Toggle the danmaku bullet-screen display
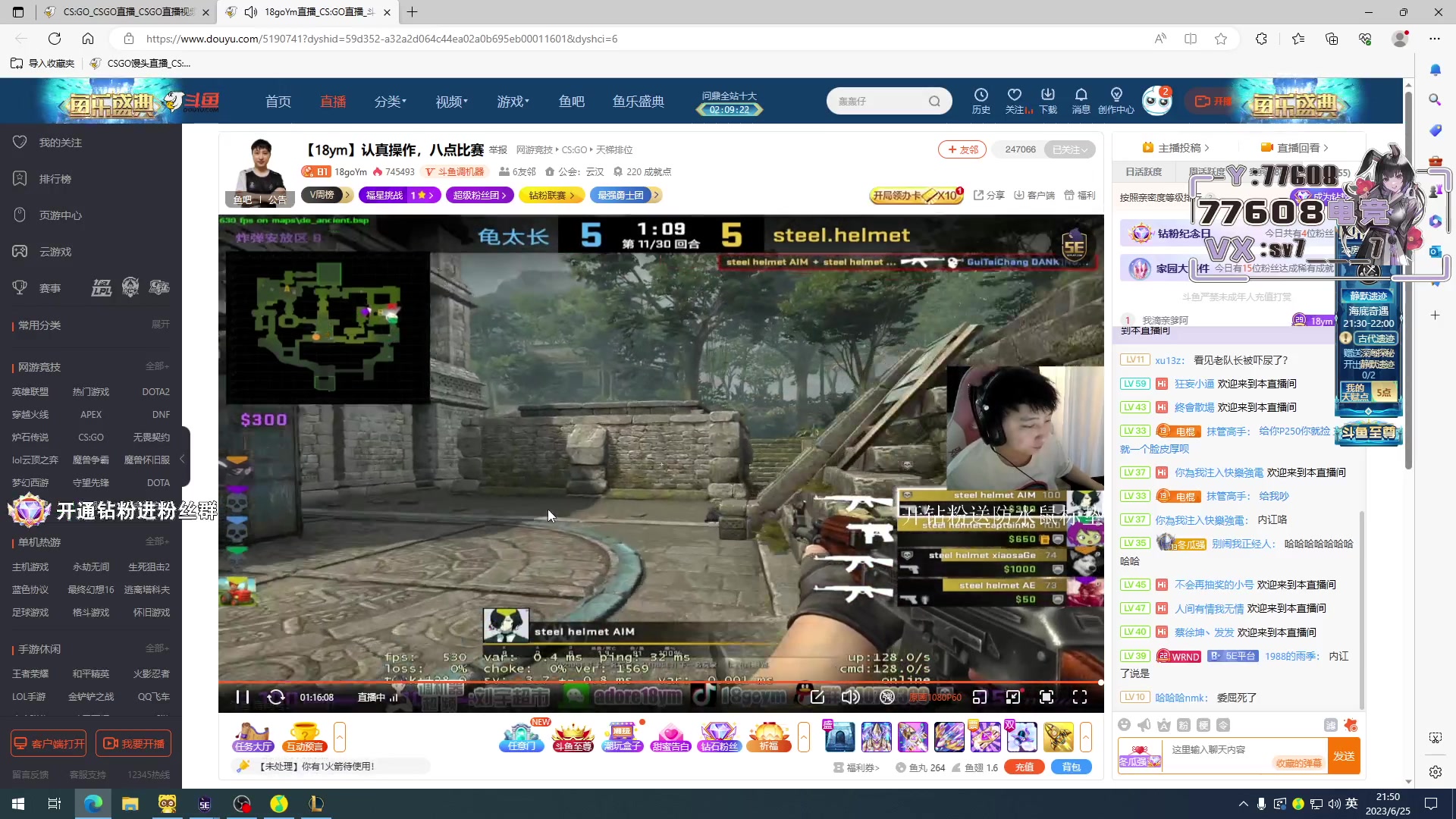Viewport: 1456px width, 819px height. [886, 697]
